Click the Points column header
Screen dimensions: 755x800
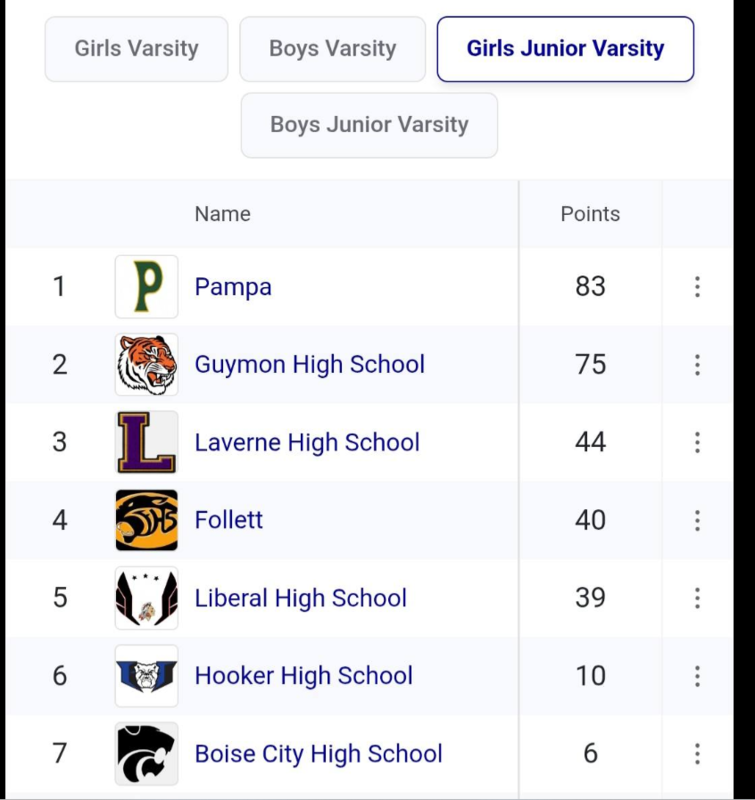(x=590, y=214)
